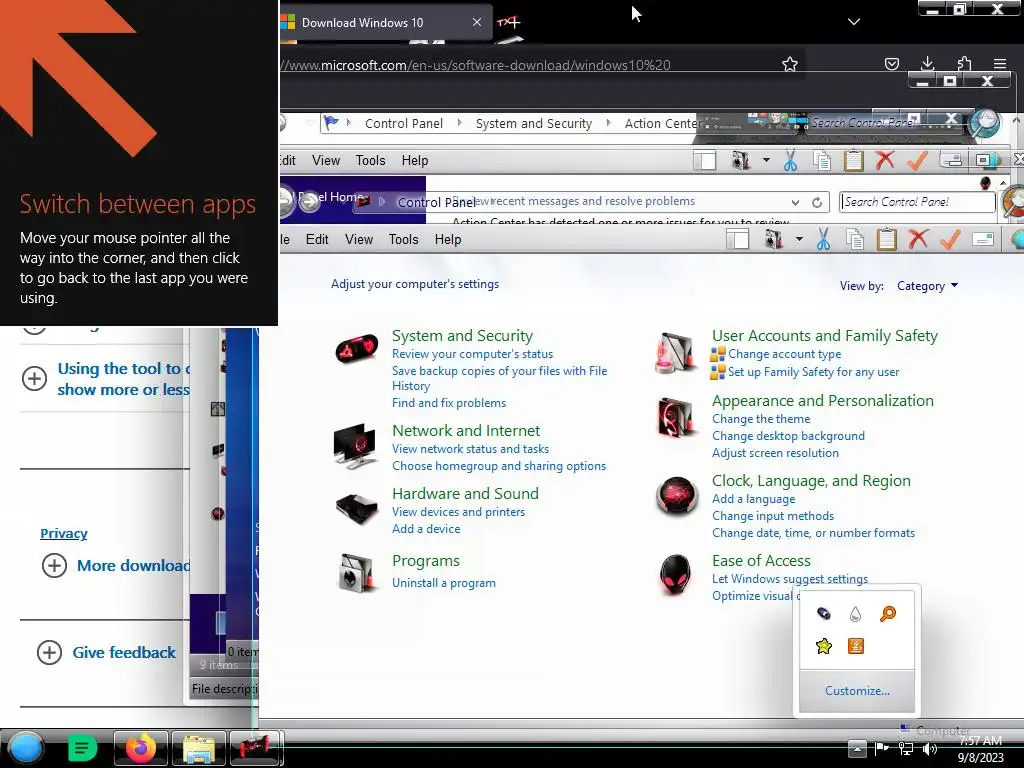Open Action Center flag in system tray
The width and height of the screenshot is (1024, 768).
(882, 748)
